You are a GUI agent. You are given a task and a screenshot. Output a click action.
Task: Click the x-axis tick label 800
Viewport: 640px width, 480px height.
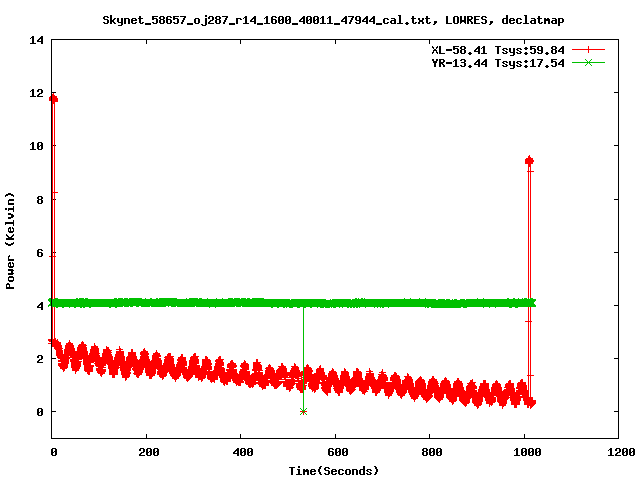(x=432, y=452)
